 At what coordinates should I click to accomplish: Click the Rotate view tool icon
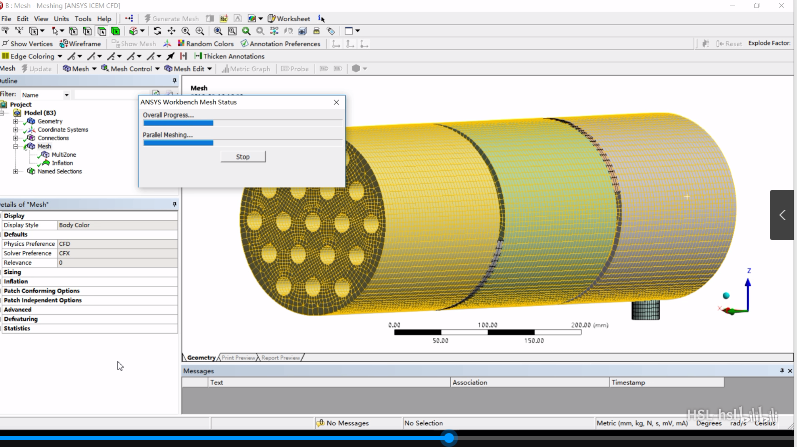(x=157, y=31)
